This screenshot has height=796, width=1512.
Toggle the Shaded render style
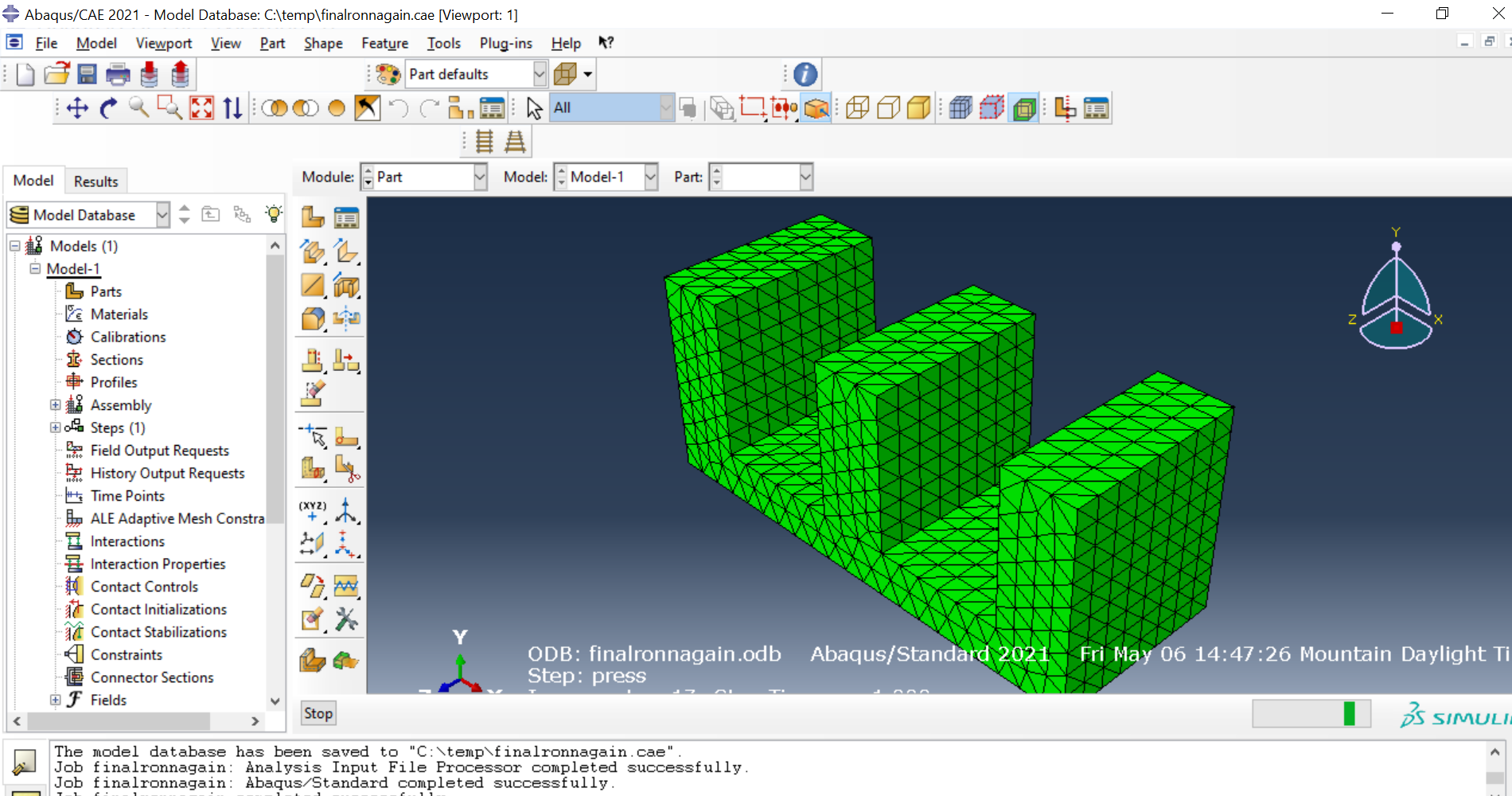(x=918, y=108)
